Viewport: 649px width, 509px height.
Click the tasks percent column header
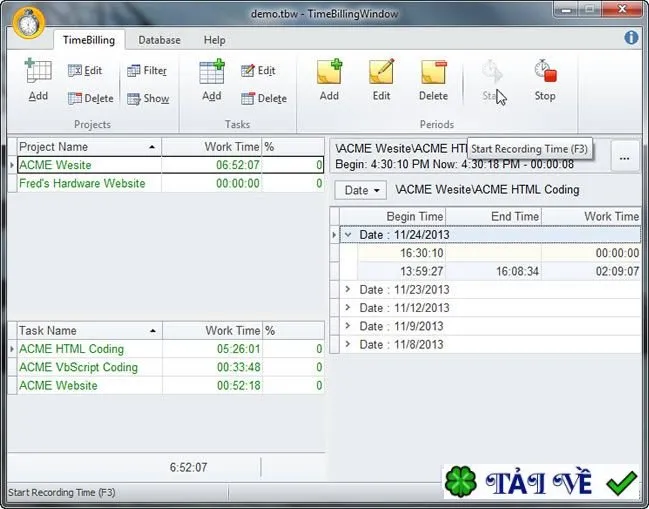pos(293,331)
